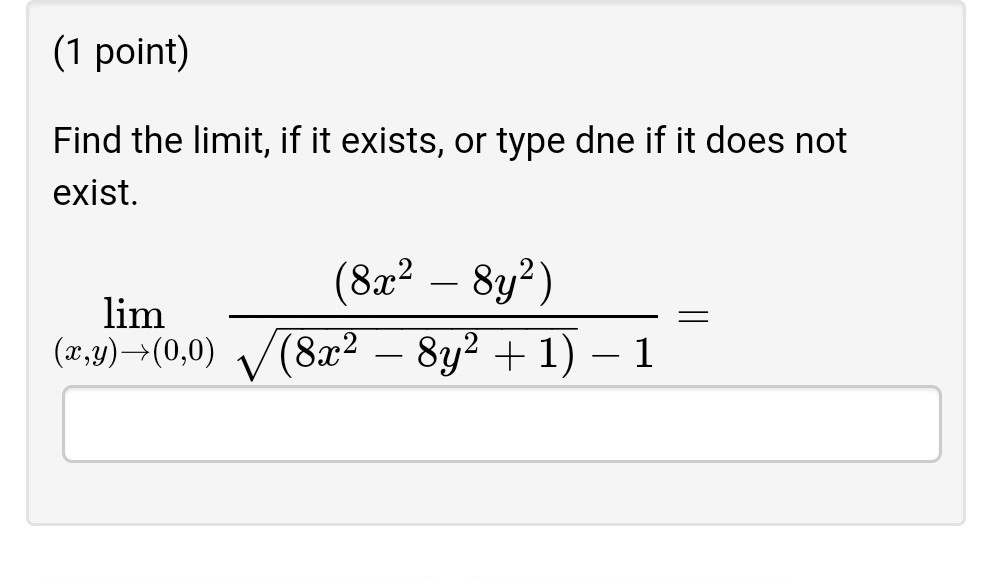
Task: Select the empty answer box below the limit
Action: [x=500, y=423]
